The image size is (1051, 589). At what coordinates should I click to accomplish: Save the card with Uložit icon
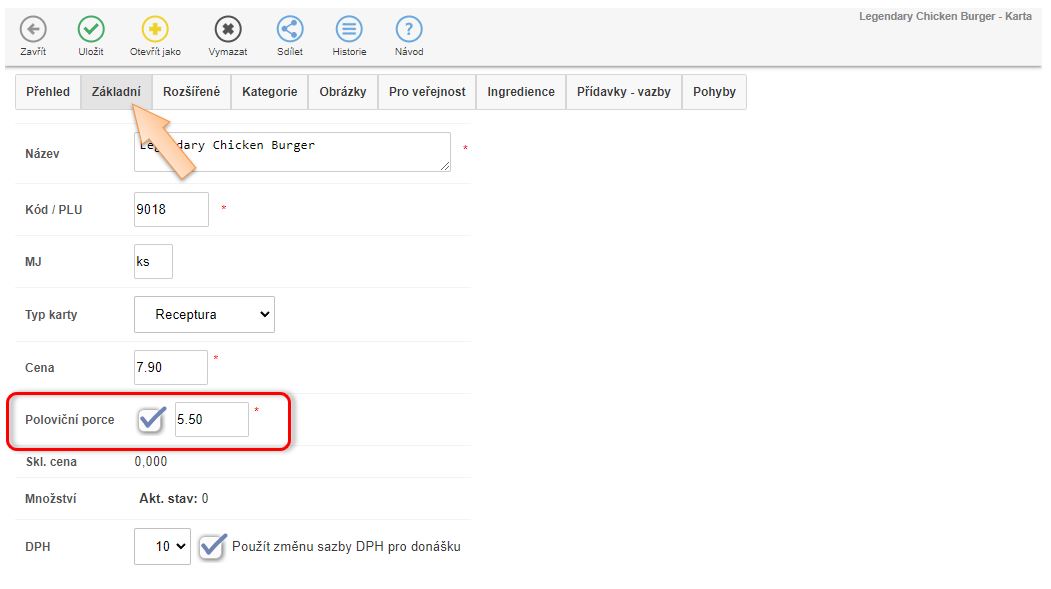91,30
